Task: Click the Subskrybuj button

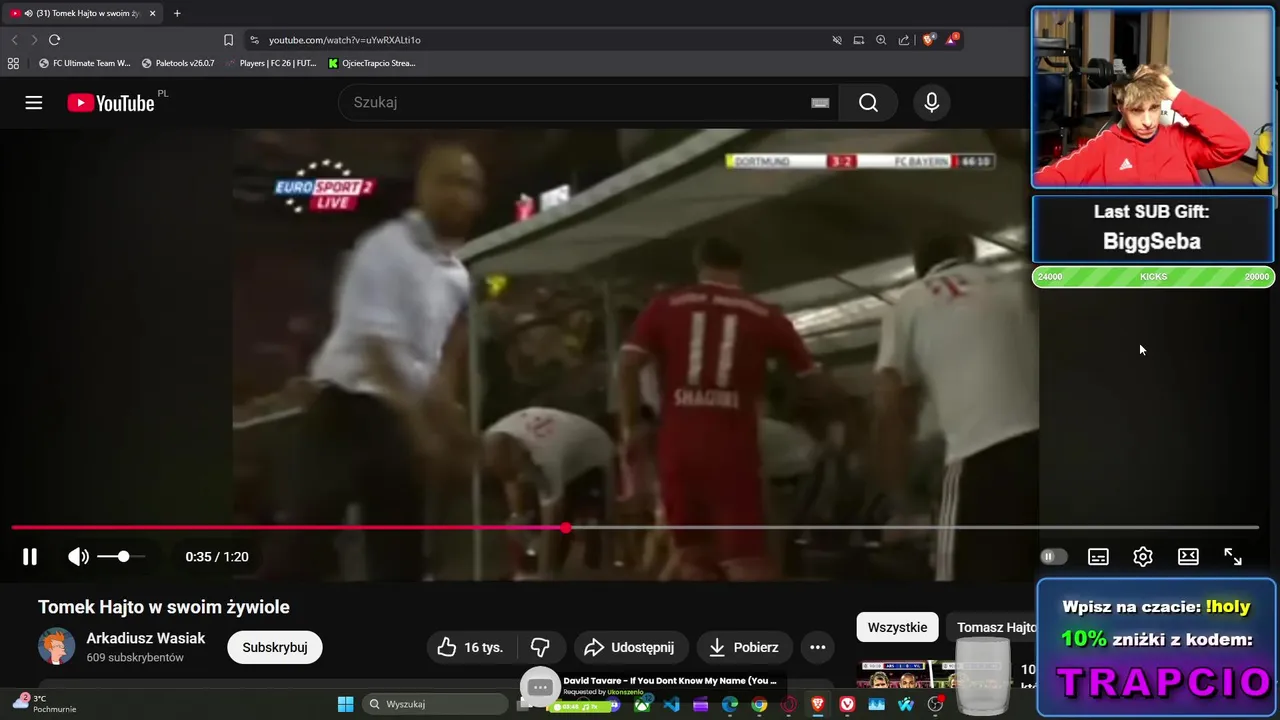Action: tap(275, 647)
